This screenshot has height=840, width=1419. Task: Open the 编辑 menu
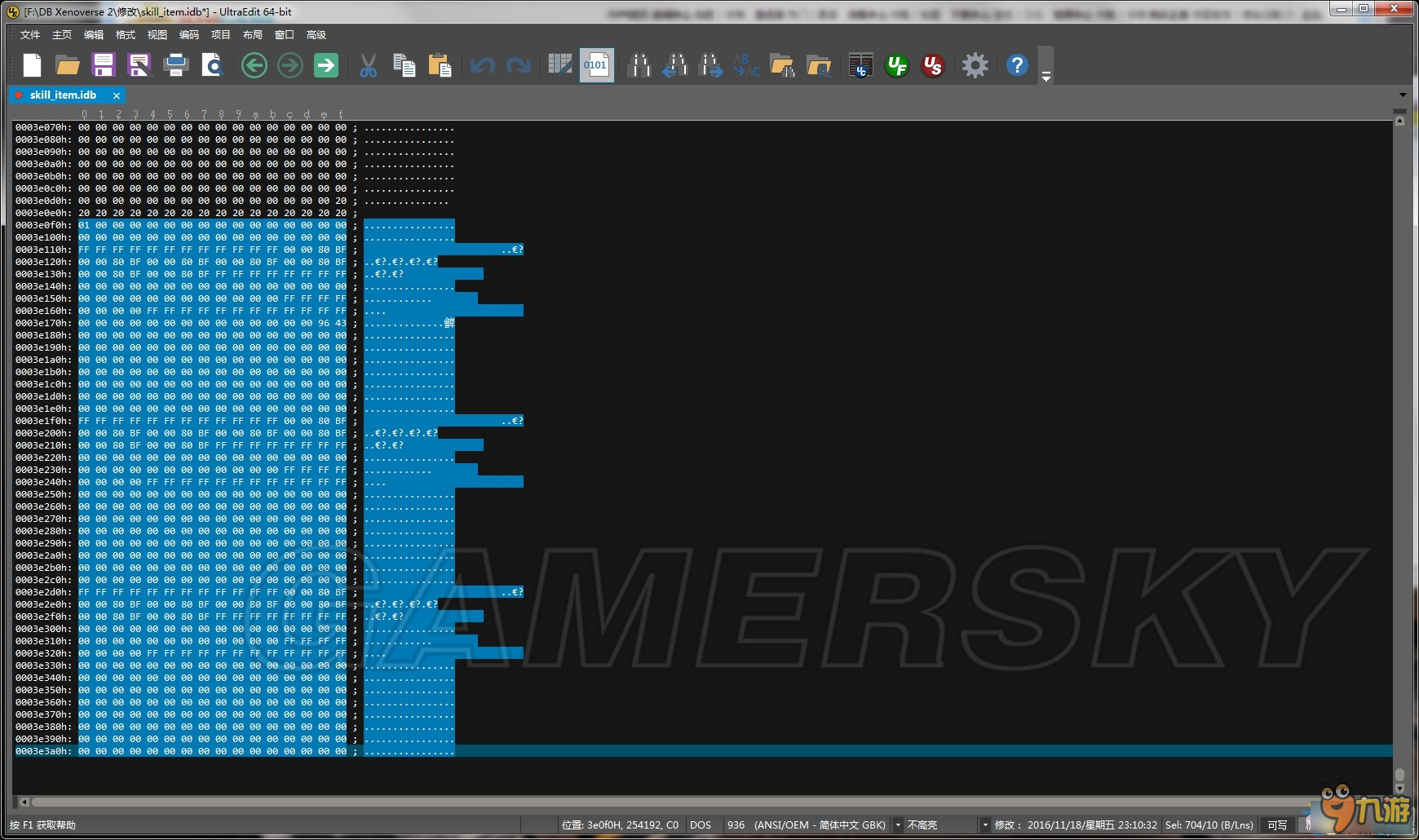click(x=94, y=34)
